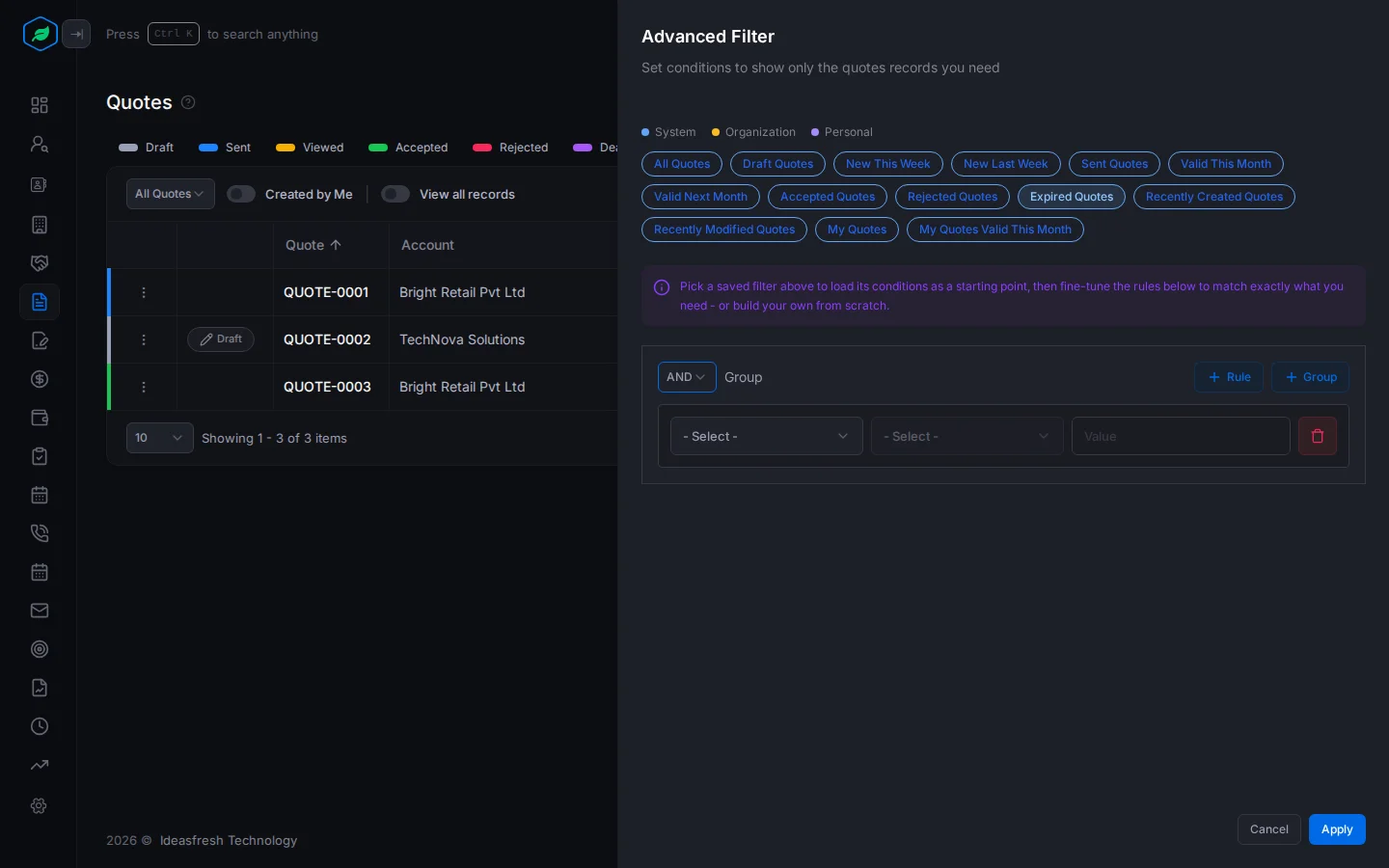Screen dimensions: 1389x868
Task: Select the Rejected Quotes saved filter
Action: (x=952, y=197)
